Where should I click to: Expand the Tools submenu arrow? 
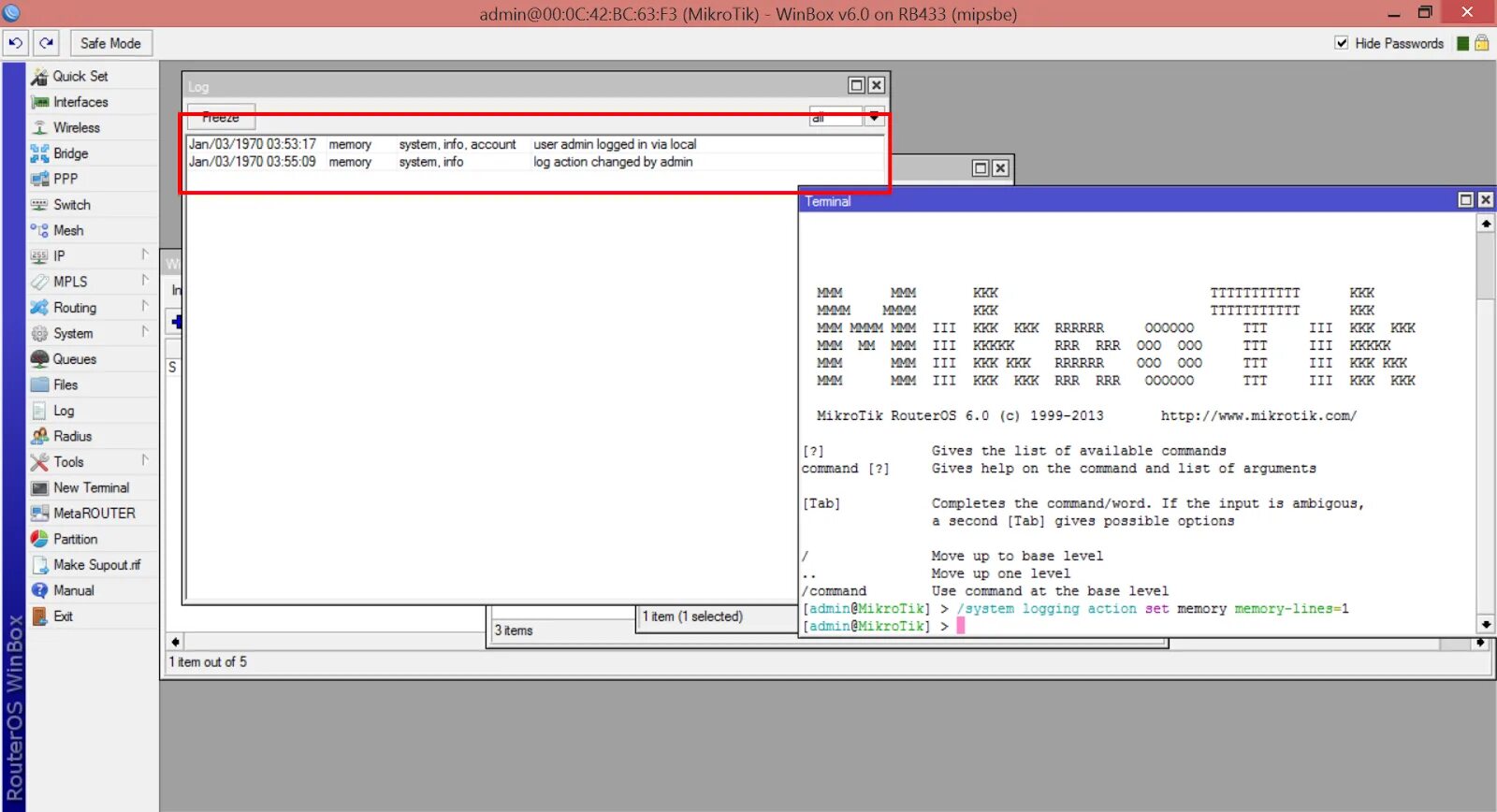point(145,460)
